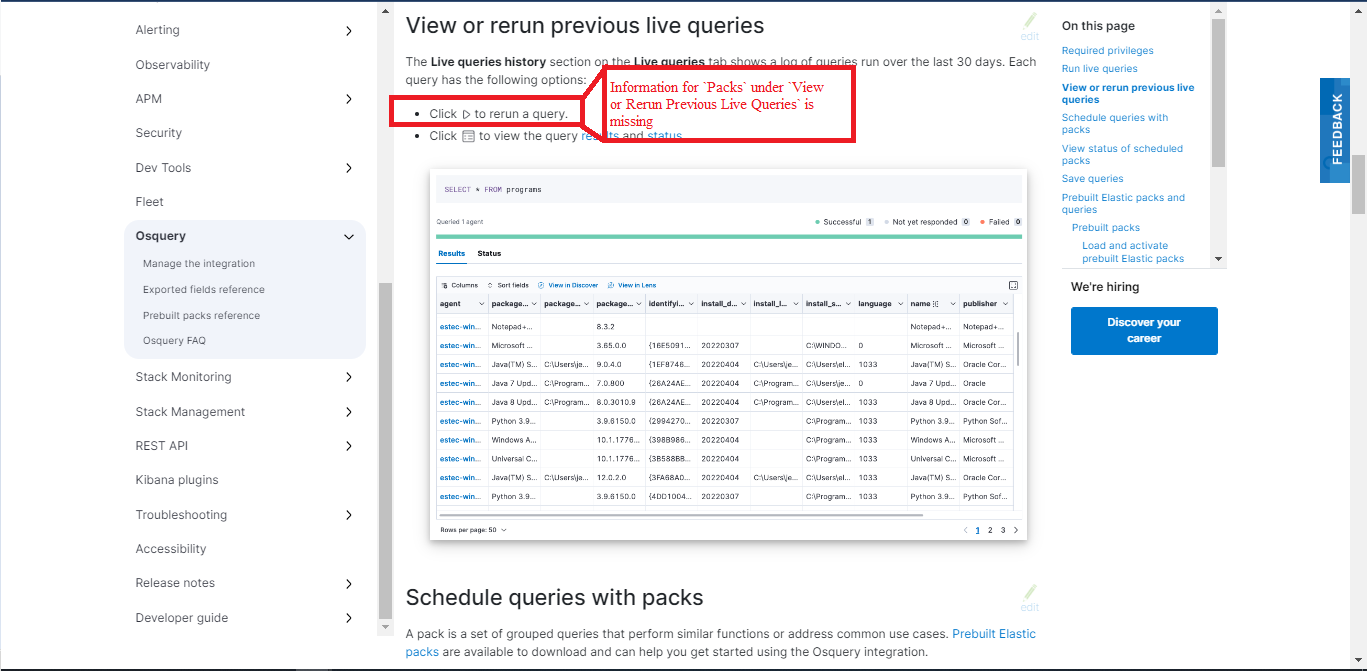Click the edit pencil beside Schedule queries with packs
This screenshot has width=1367, height=671.
(x=1028, y=593)
